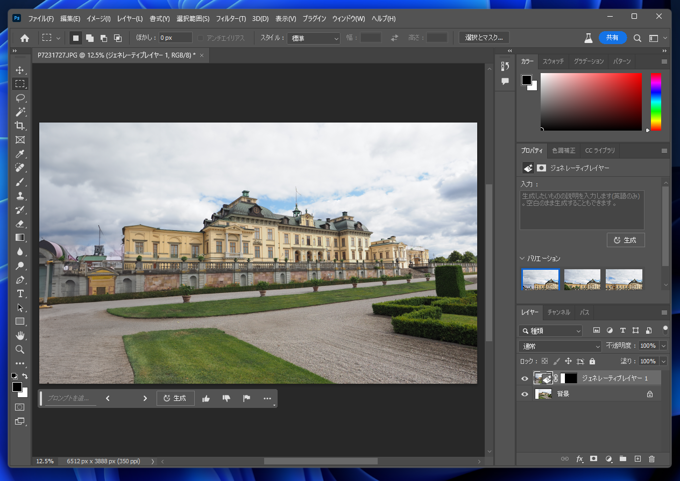Click the 選択とマスク... button
The width and height of the screenshot is (680, 481).
[484, 38]
